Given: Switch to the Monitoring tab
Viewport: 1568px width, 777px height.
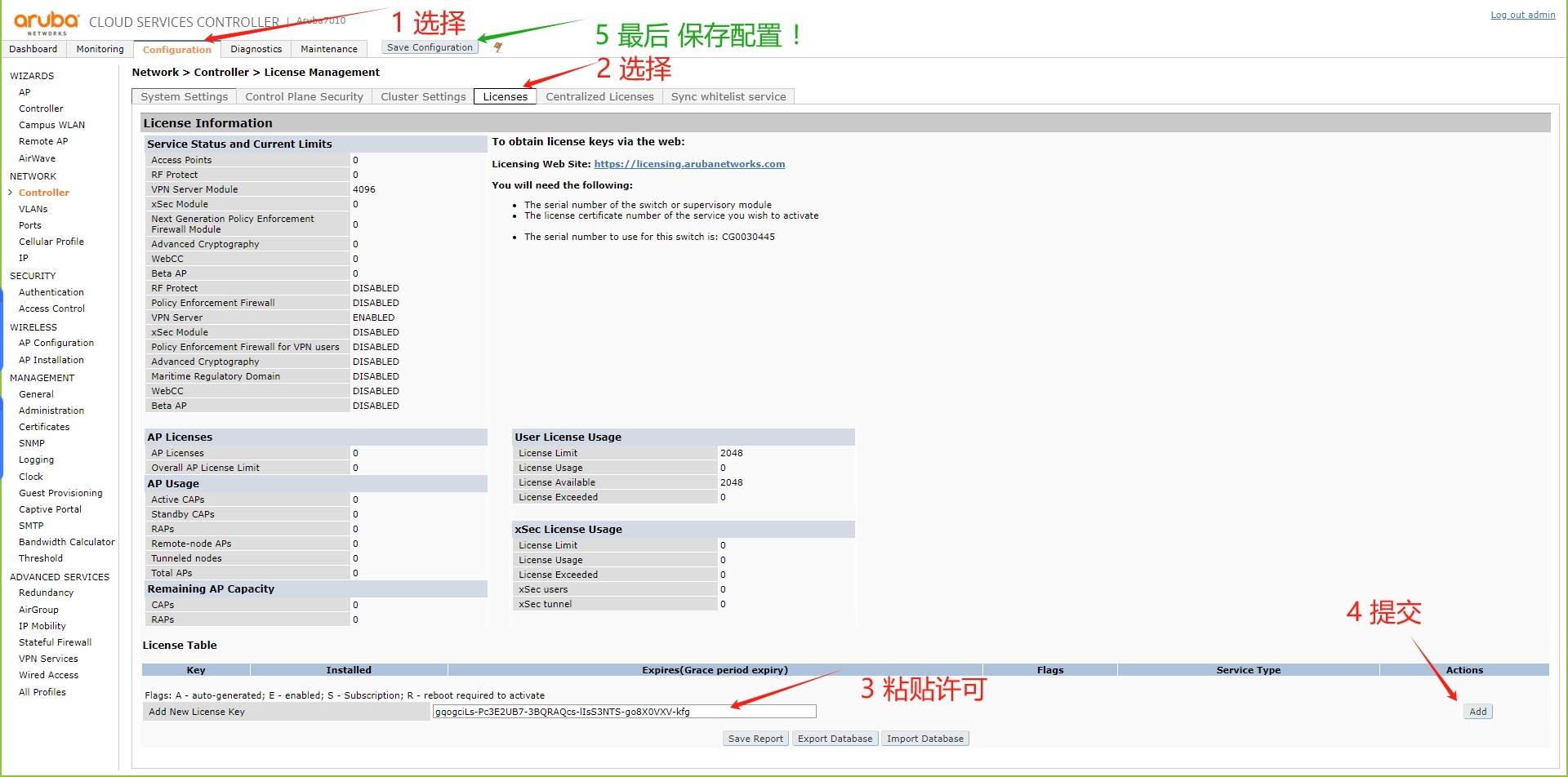Looking at the screenshot, I should [100, 49].
